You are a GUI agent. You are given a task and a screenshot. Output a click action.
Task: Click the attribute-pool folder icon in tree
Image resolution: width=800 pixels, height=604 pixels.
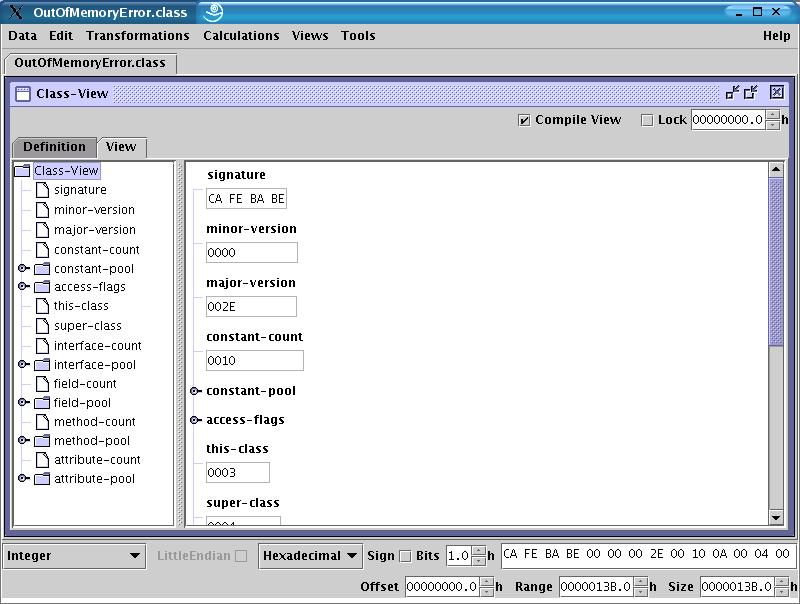[x=42, y=479]
